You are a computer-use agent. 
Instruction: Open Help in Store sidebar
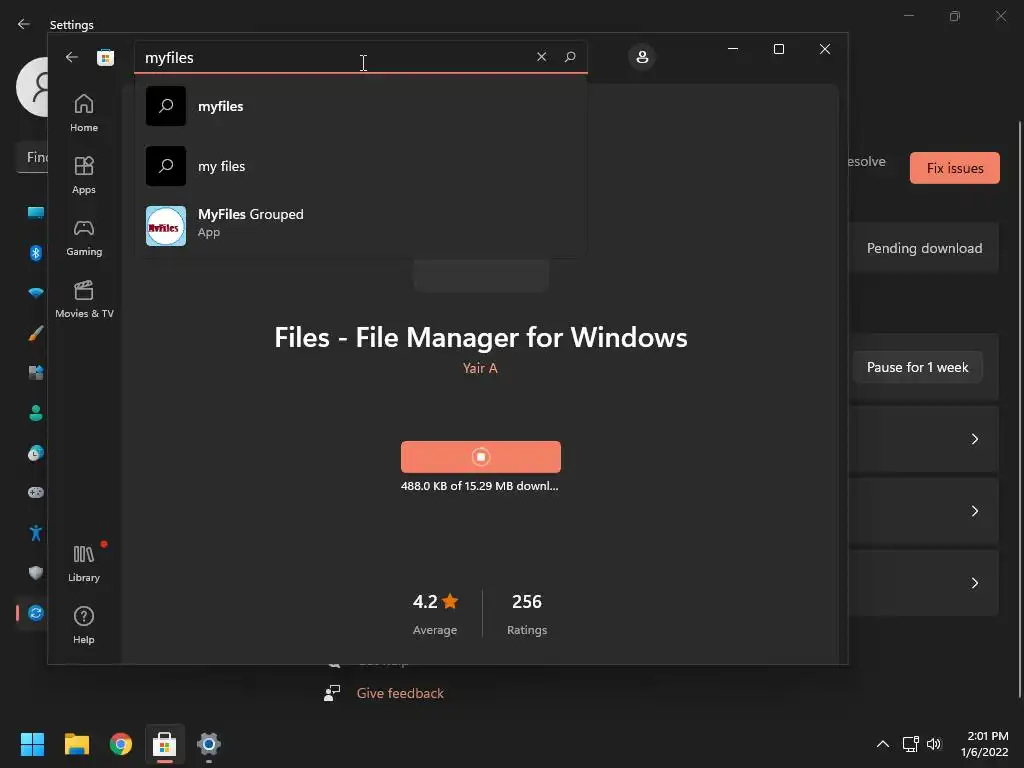(x=84, y=626)
